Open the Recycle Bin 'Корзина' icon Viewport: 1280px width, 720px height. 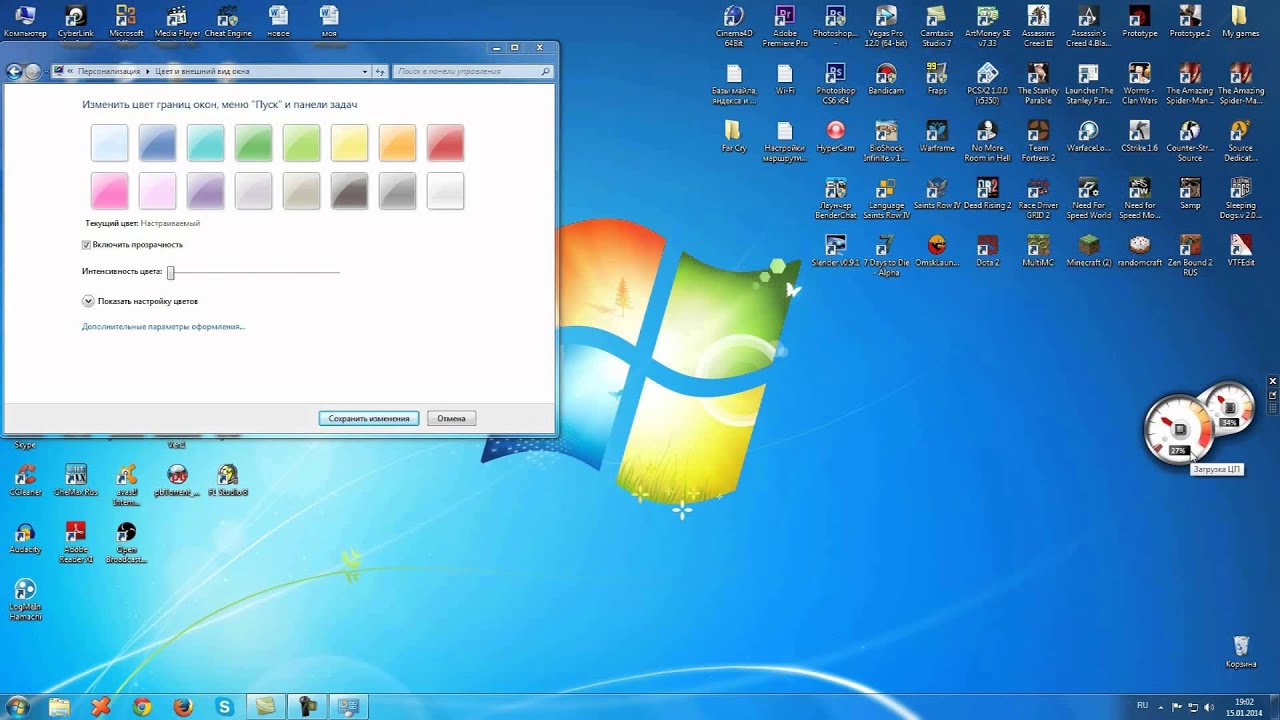(1241, 651)
